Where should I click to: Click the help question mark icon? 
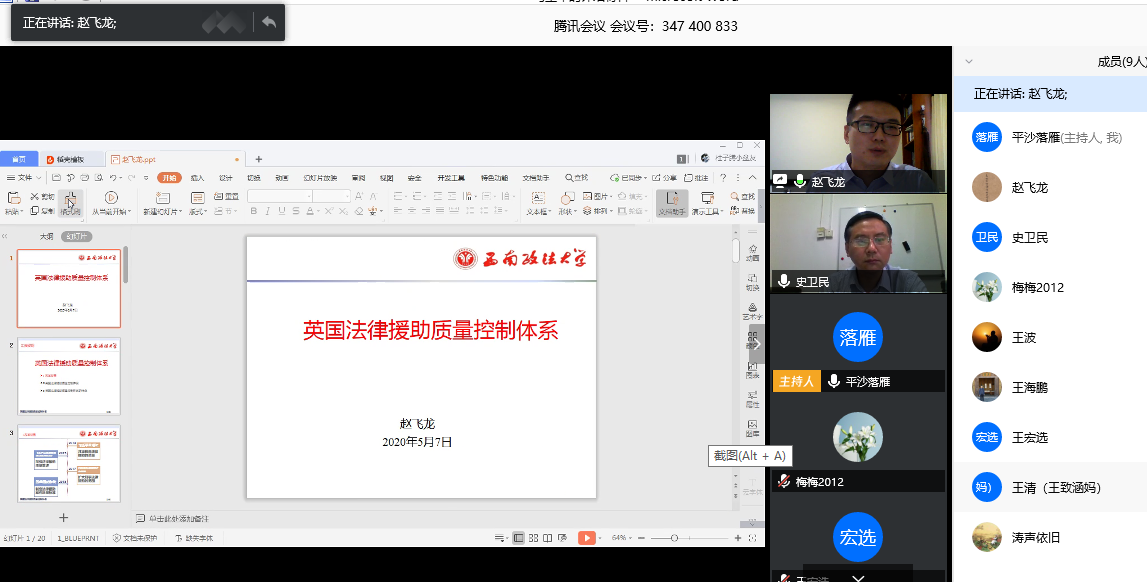pos(723,178)
